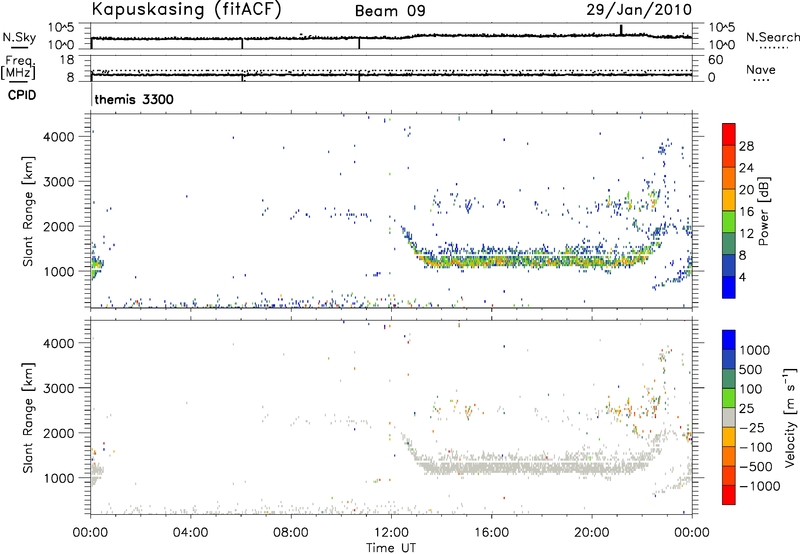Screen dimensions: 800x554
Task: Click the 24 label on Power colorbar
Action: pyautogui.click(x=746, y=168)
